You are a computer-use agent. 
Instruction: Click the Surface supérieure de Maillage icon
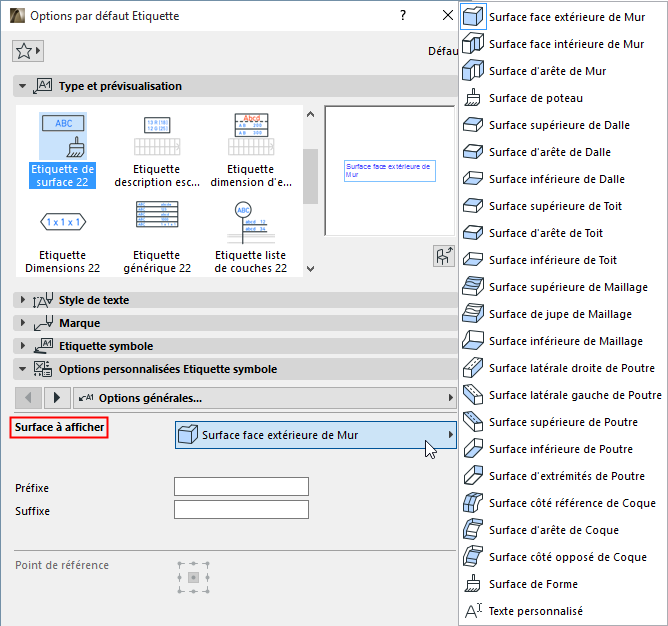coord(472,287)
